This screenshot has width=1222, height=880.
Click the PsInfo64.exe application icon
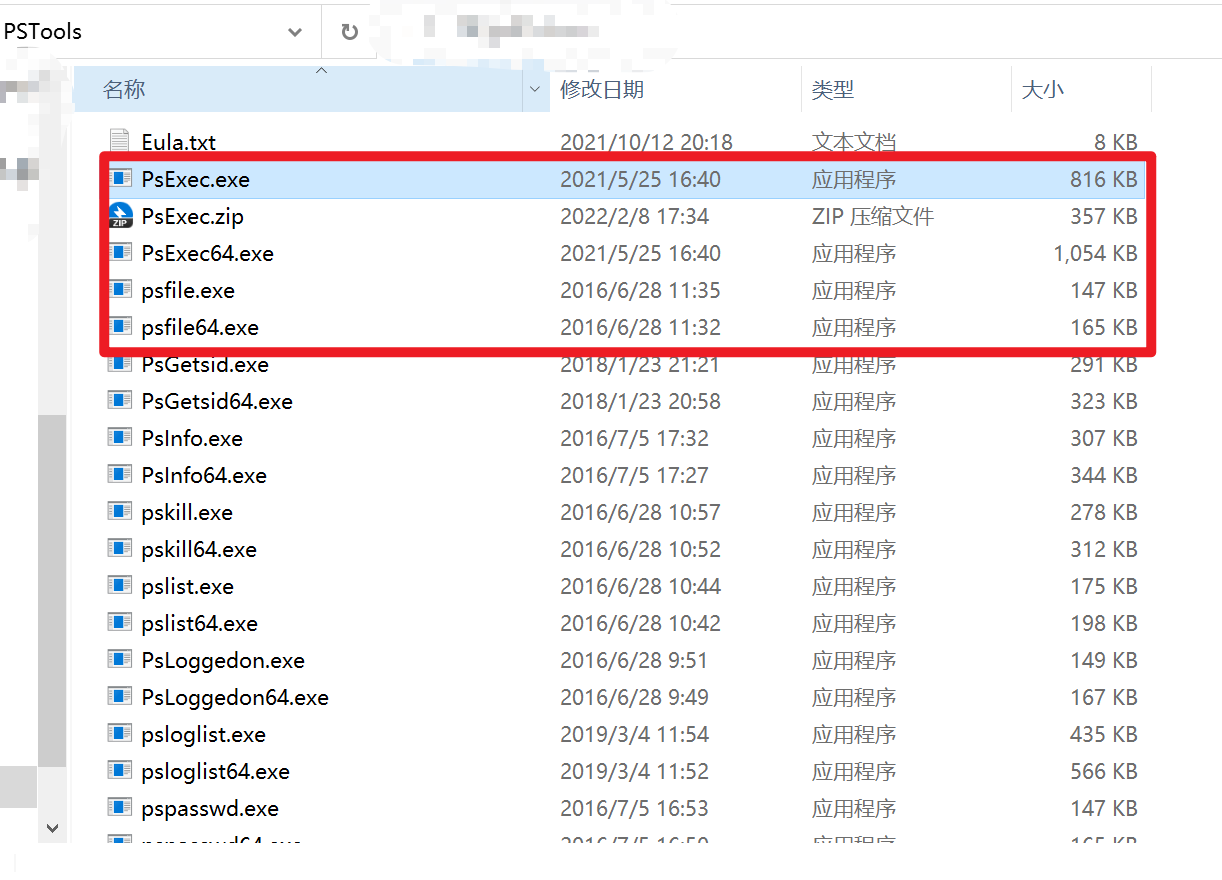120,475
